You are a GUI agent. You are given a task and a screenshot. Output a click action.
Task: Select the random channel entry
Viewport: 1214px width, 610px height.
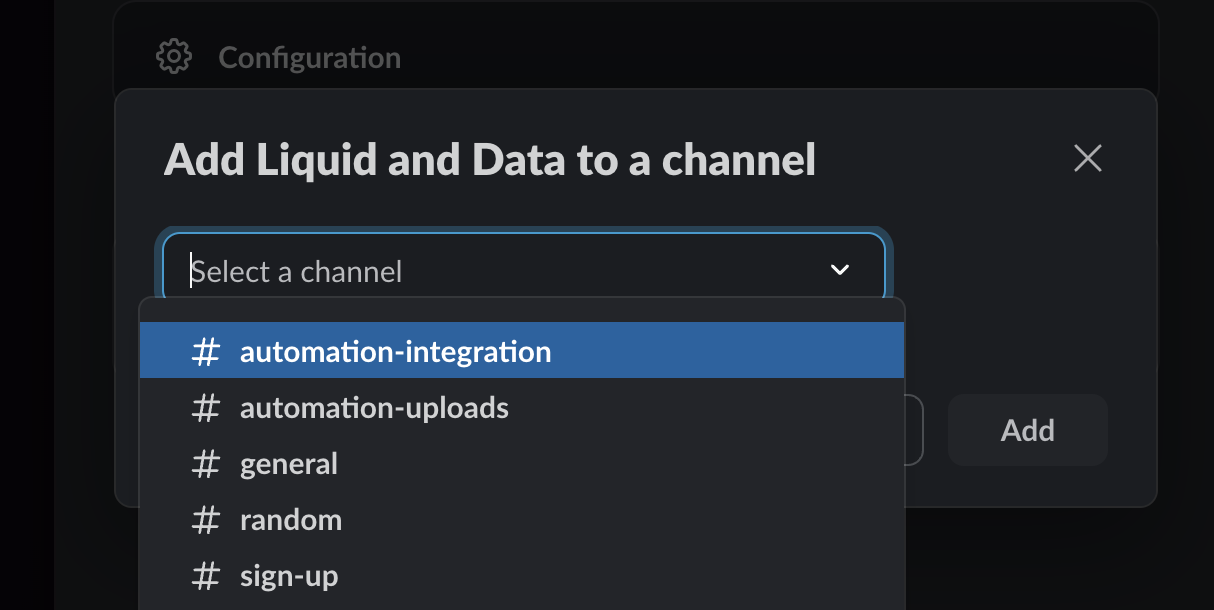tap(522, 519)
